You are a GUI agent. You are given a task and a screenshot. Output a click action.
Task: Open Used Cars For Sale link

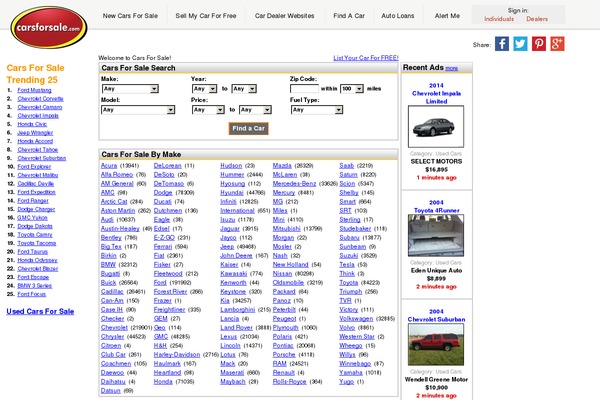tap(40, 312)
